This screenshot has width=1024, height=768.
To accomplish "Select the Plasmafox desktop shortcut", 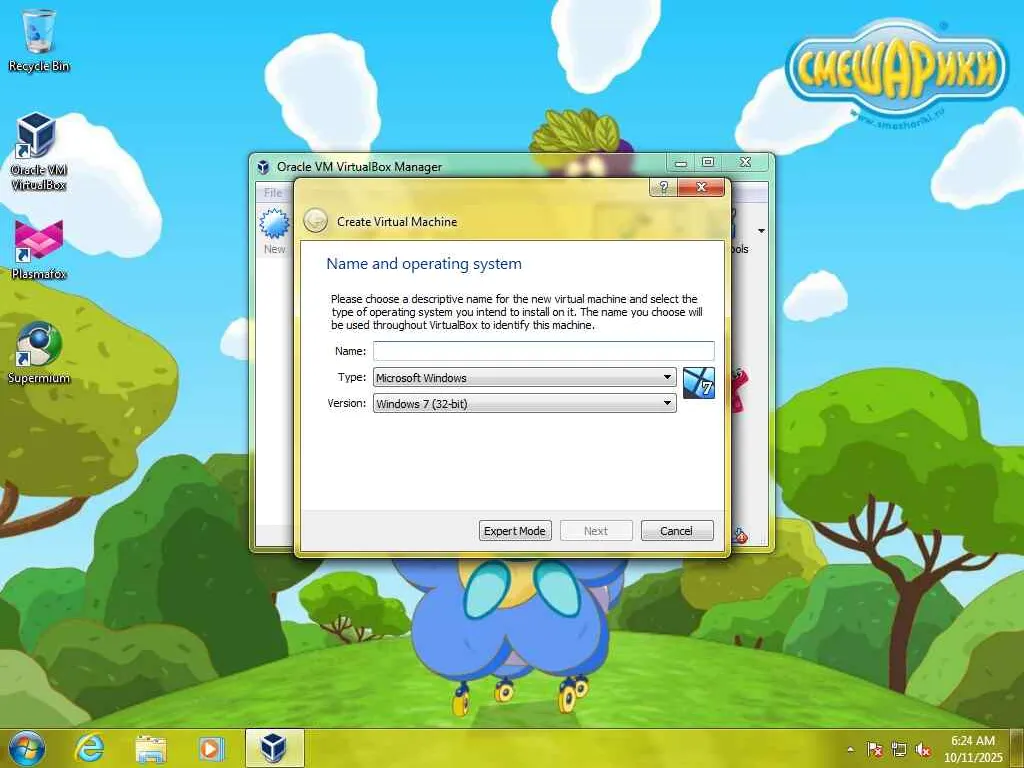I will point(39,249).
